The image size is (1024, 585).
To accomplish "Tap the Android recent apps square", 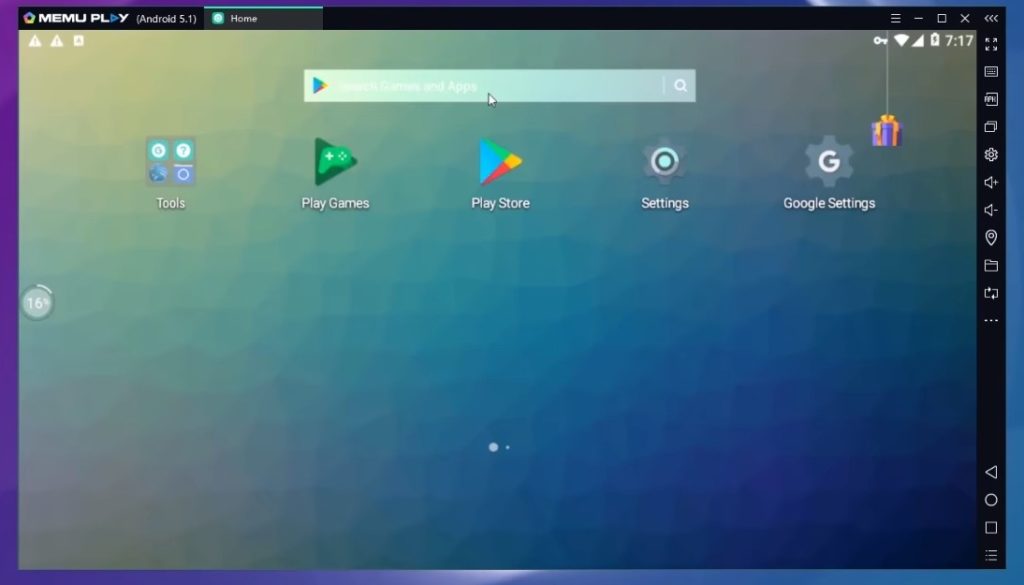I will [991, 528].
